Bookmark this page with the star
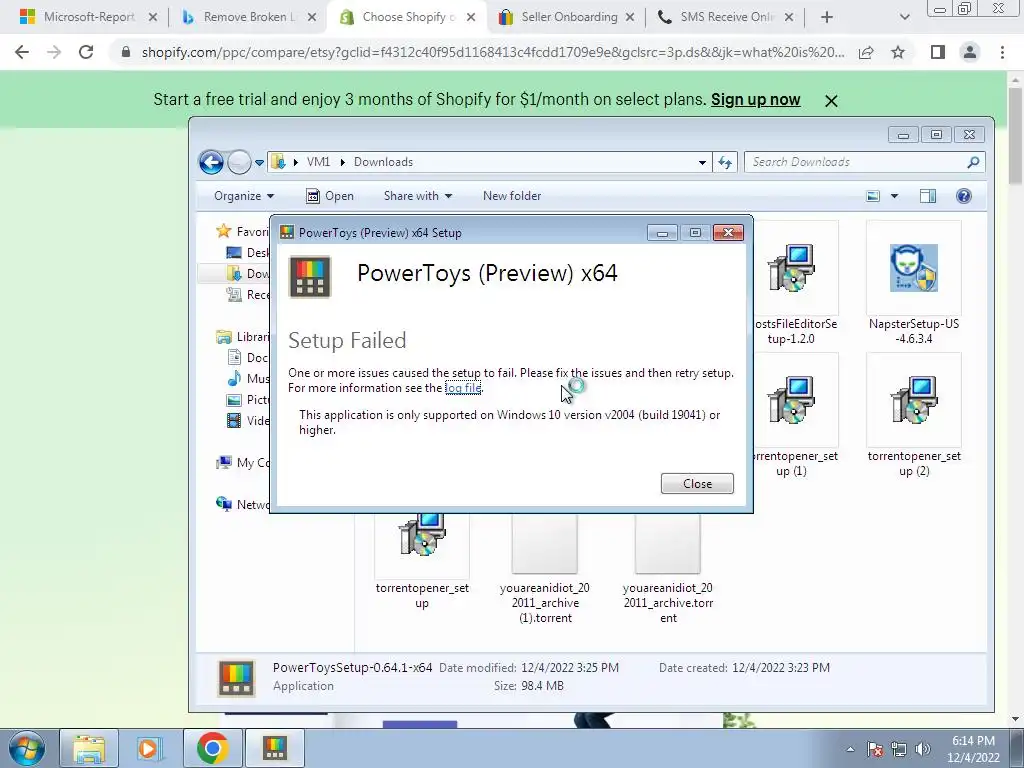The height and width of the screenshot is (768, 1024). (x=898, y=52)
